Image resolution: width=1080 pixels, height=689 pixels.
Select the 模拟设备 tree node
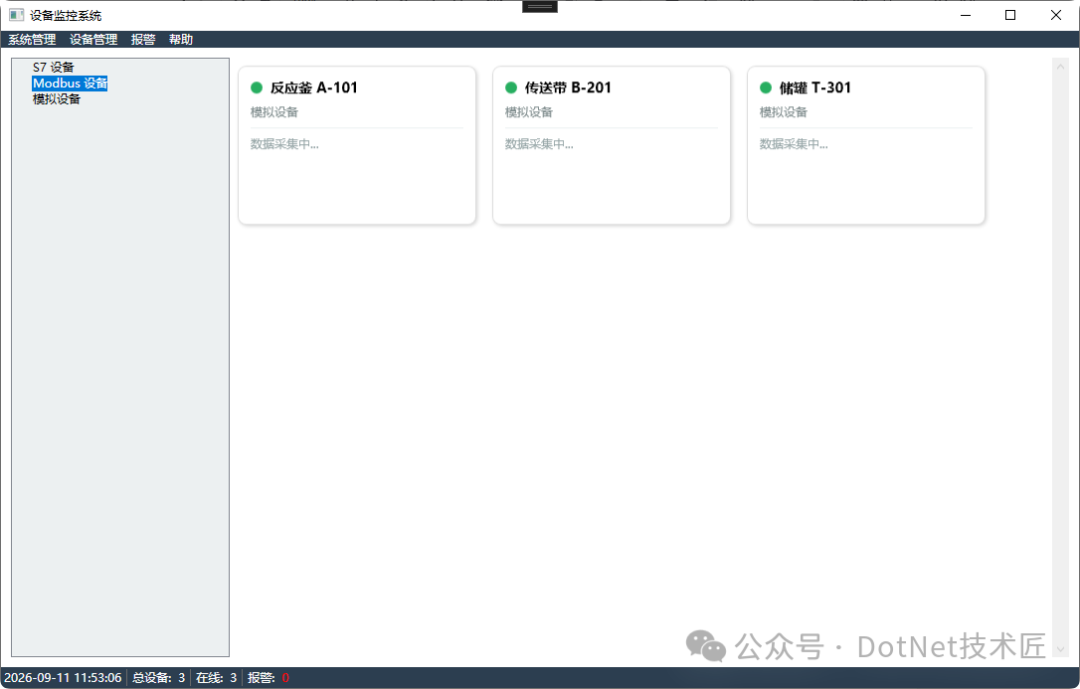56,99
